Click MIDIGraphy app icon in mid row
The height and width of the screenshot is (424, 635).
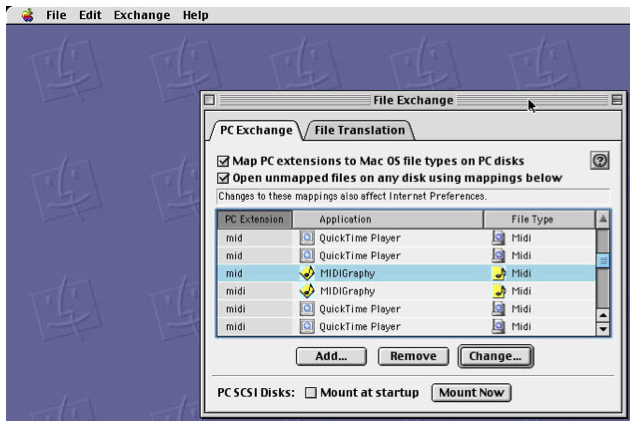307,273
